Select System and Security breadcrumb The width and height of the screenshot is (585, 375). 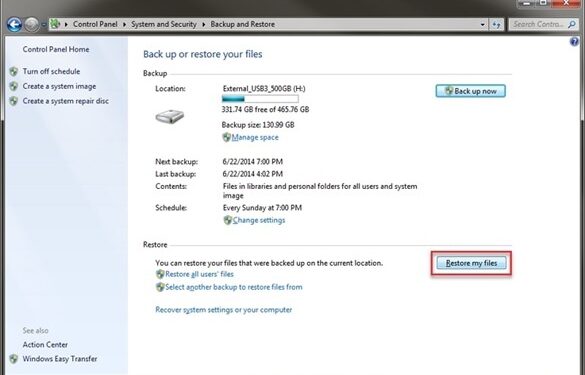(163, 24)
